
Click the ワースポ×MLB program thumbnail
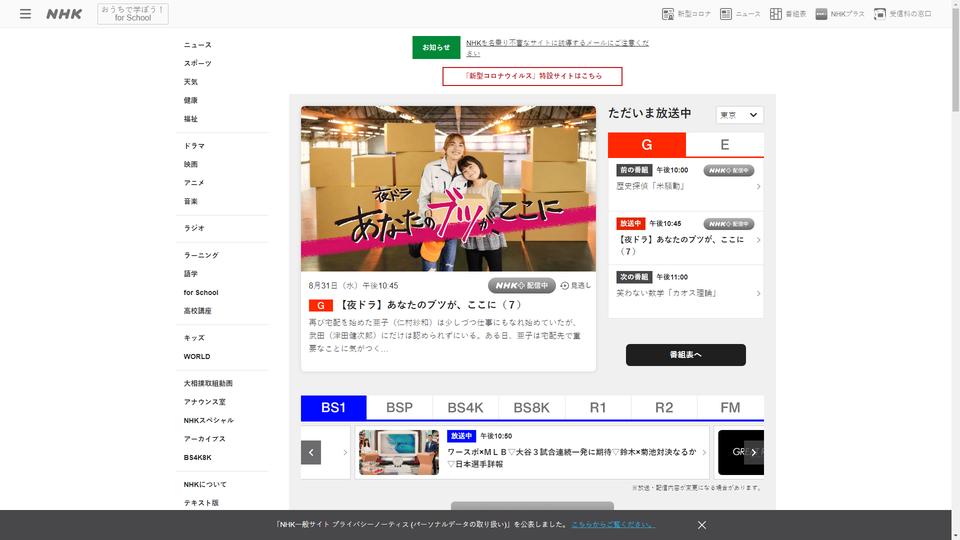(399, 452)
